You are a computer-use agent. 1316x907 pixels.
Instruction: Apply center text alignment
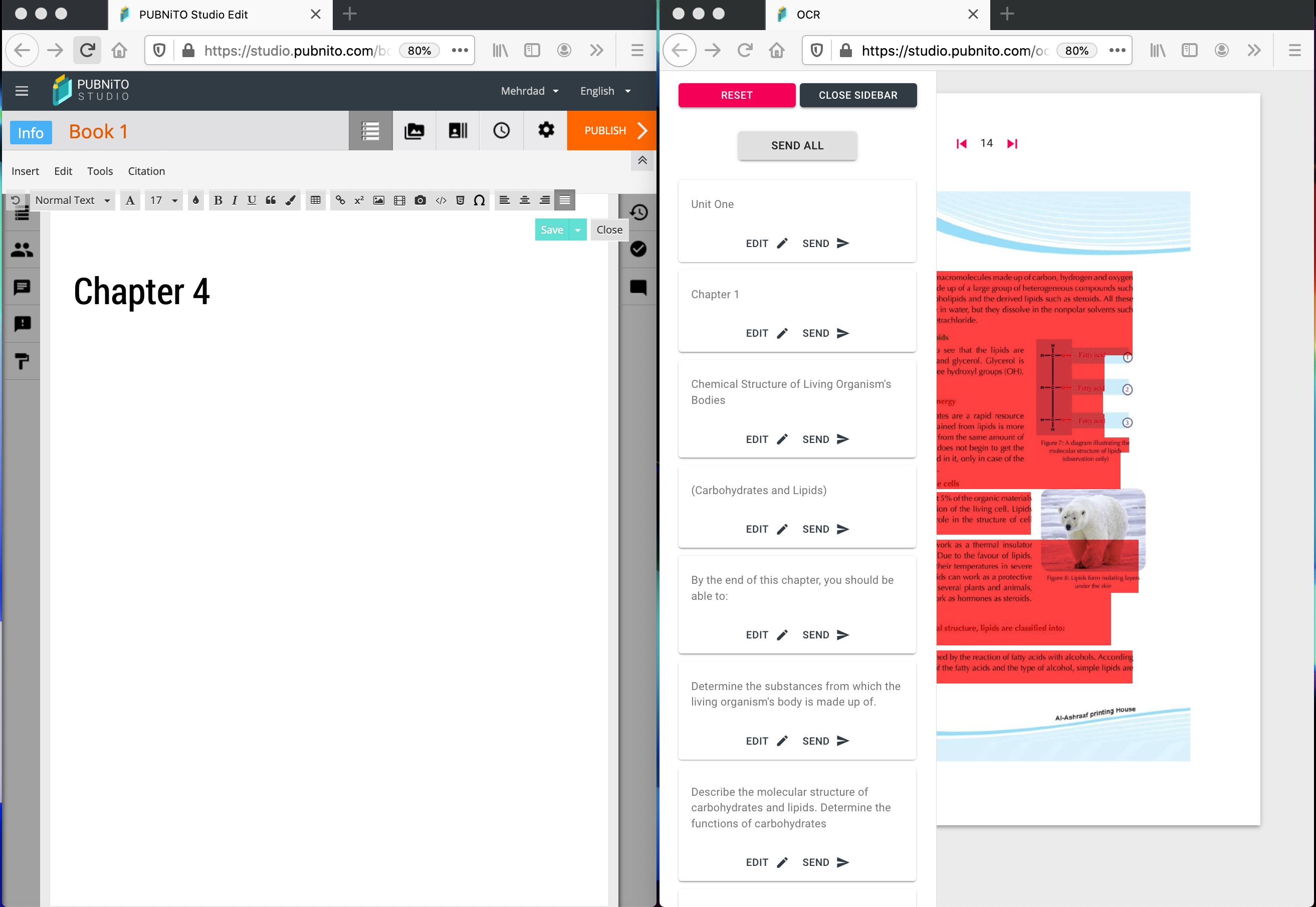(x=525, y=200)
